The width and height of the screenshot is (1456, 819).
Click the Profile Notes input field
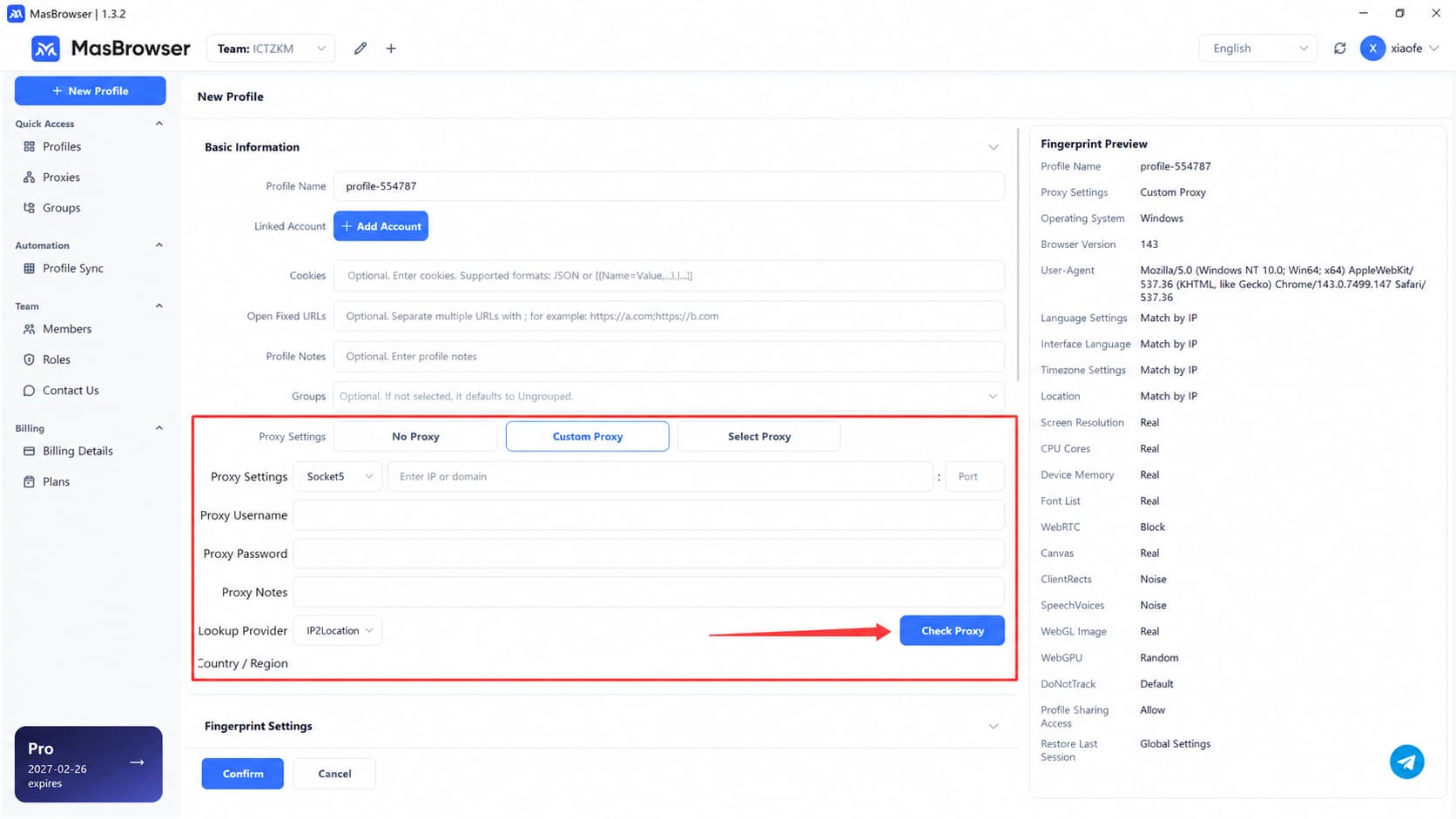click(x=669, y=356)
